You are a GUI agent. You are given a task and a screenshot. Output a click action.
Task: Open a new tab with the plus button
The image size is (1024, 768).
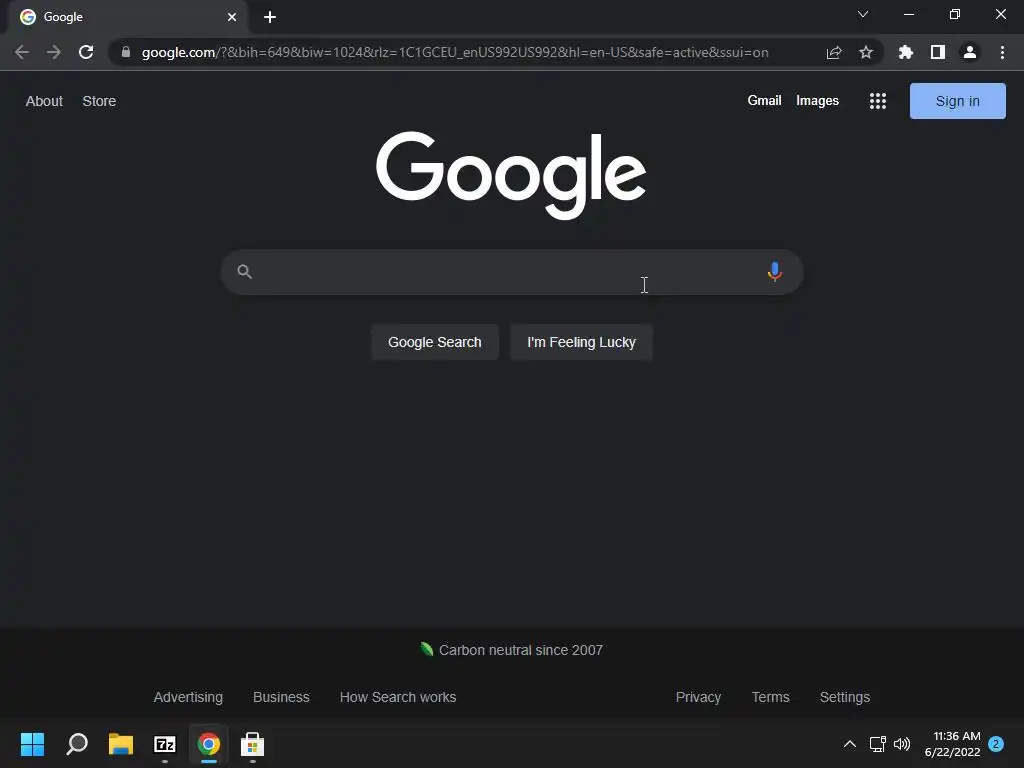pyautogui.click(x=270, y=17)
